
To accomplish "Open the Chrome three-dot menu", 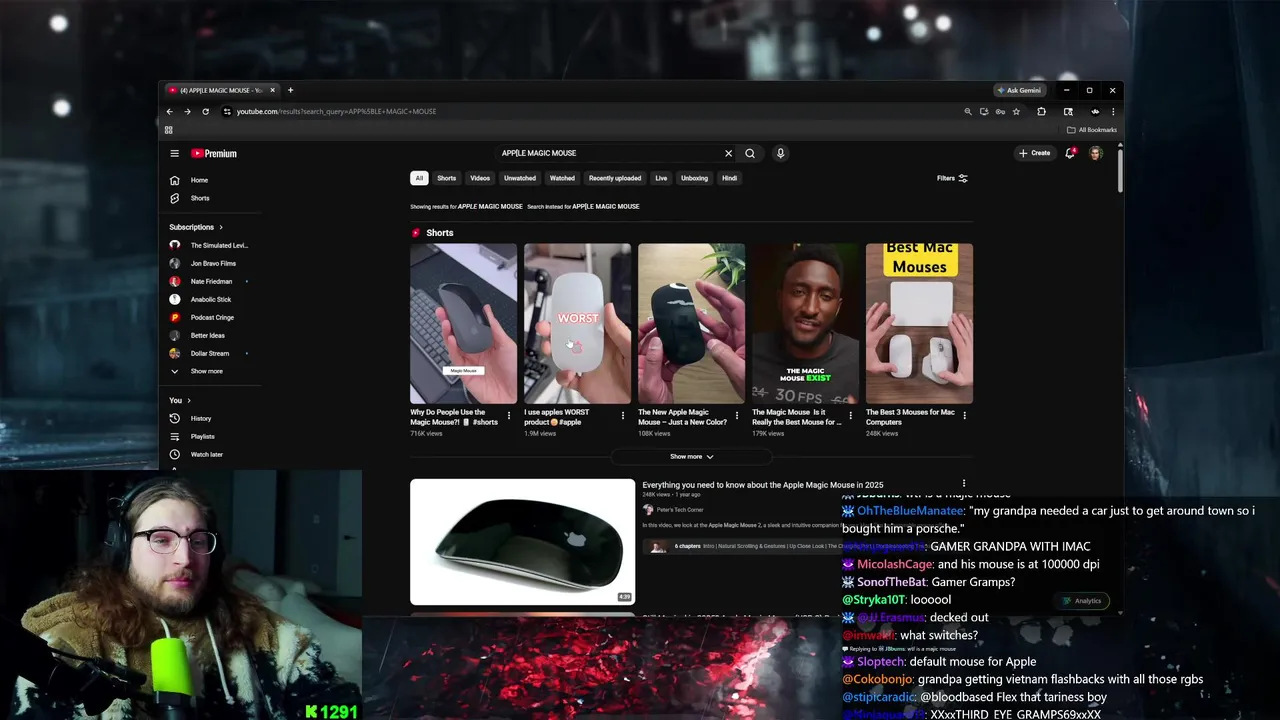I will (x=1113, y=111).
